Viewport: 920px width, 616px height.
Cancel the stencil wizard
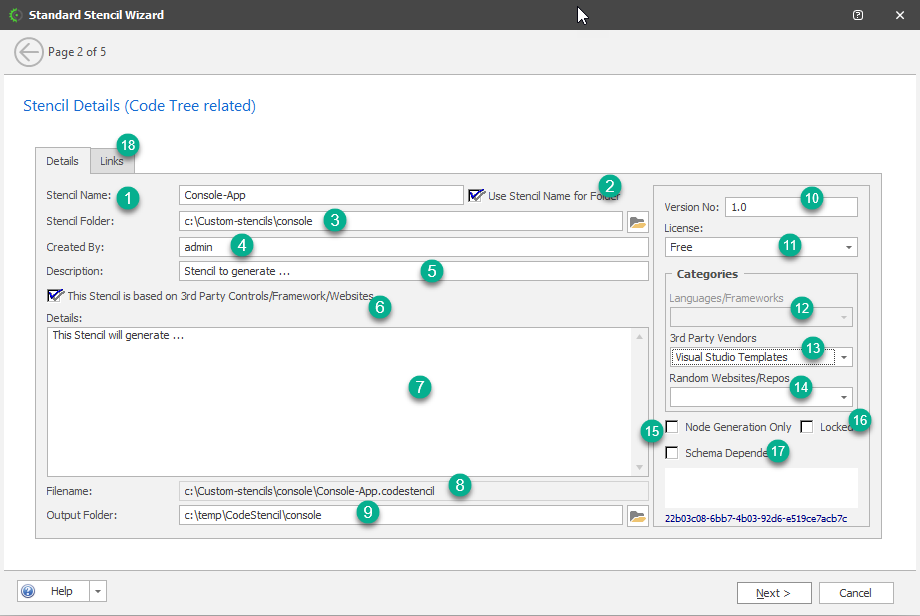[x=855, y=593]
